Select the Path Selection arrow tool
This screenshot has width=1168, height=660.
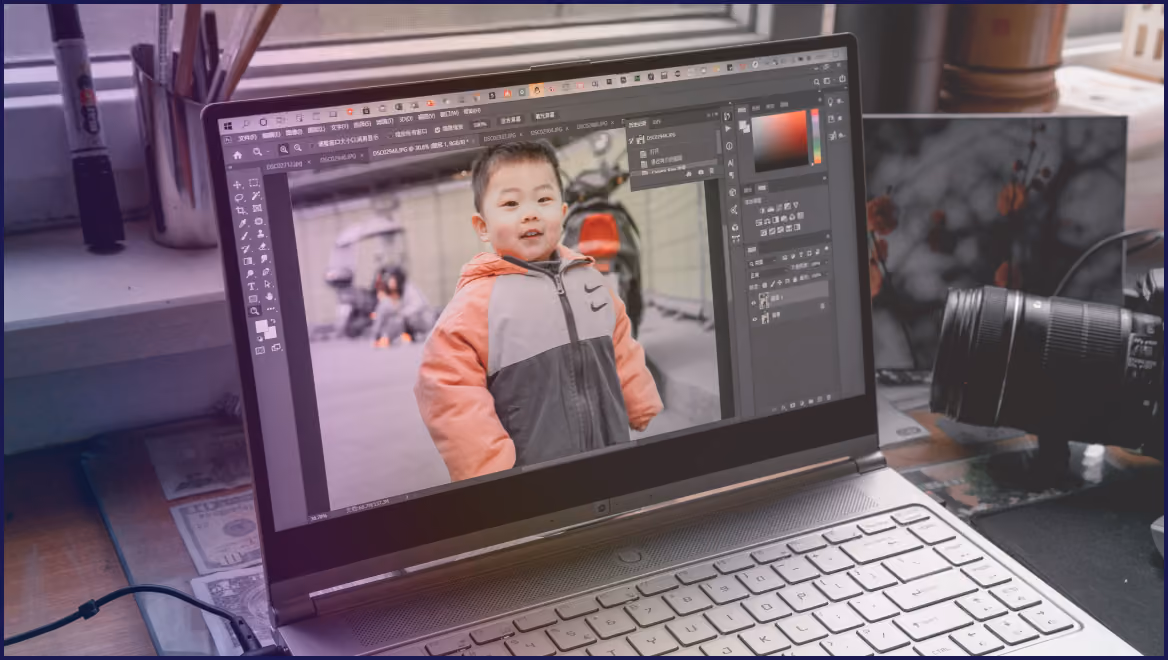pyautogui.click(x=268, y=284)
